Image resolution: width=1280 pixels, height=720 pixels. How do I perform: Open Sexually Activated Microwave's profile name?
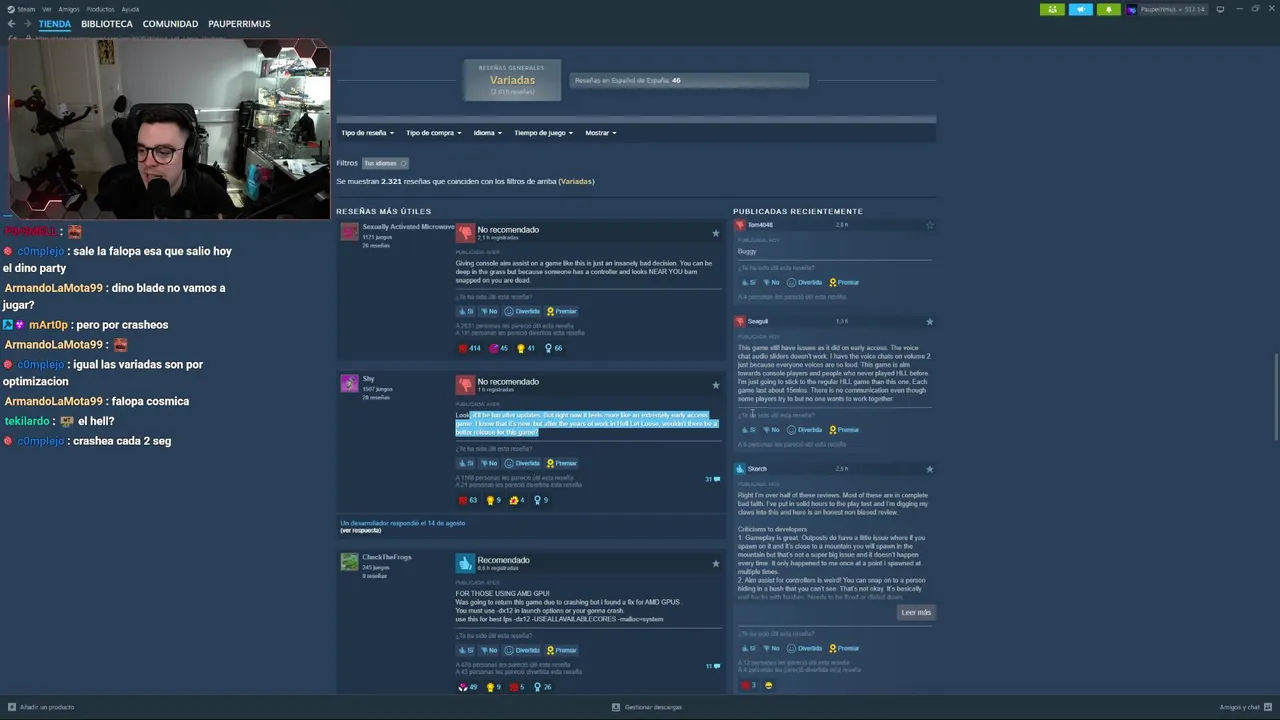click(x=408, y=227)
